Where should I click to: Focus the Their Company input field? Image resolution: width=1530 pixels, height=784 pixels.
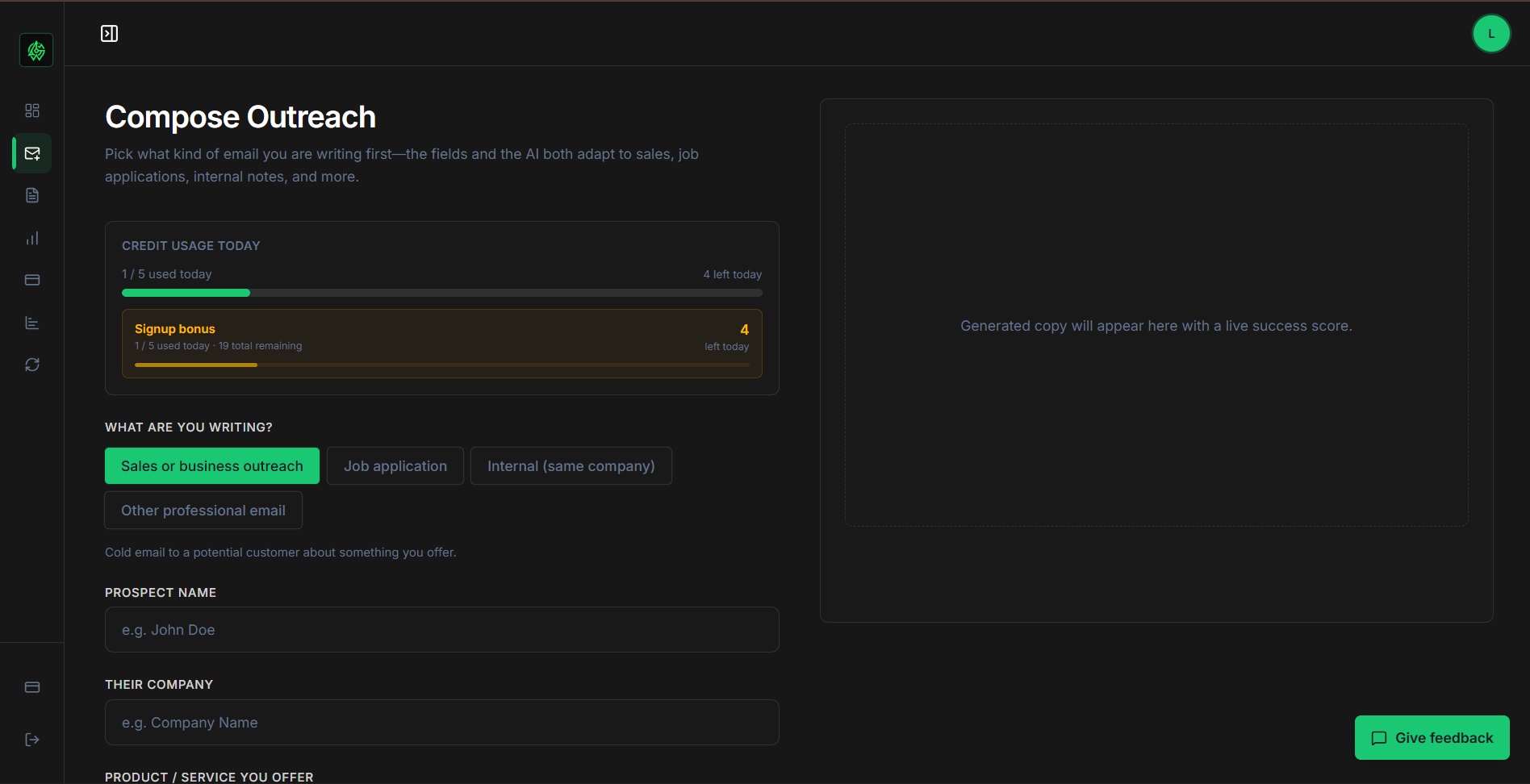442,723
